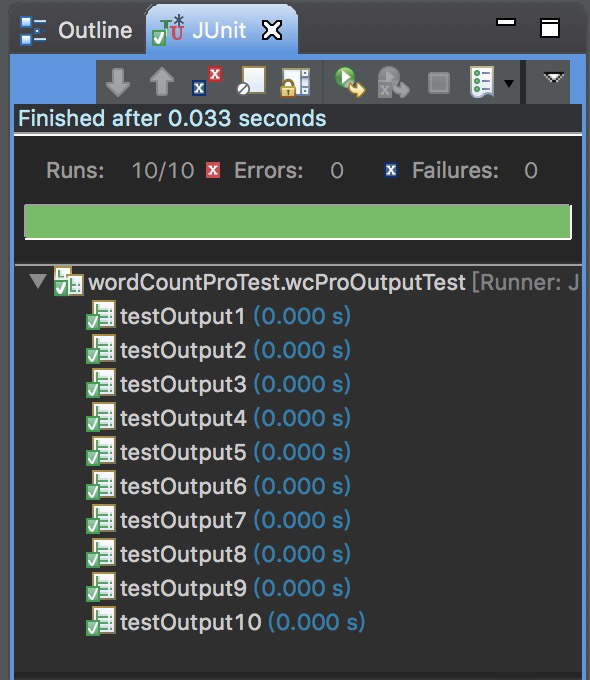Maximize the JUnit view panel
The height and width of the screenshot is (680, 590).
(x=549, y=28)
